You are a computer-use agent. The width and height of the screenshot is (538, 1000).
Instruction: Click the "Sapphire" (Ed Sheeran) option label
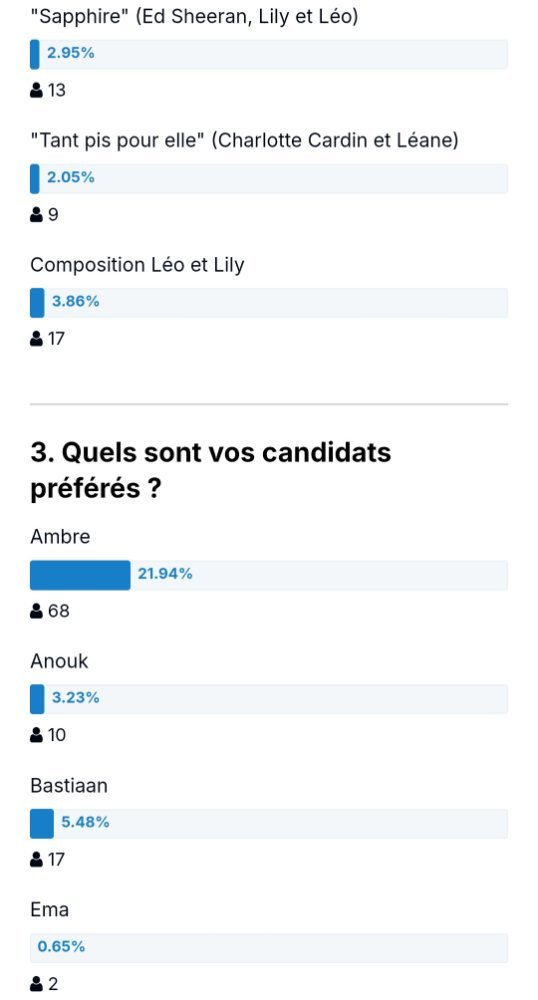click(194, 17)
